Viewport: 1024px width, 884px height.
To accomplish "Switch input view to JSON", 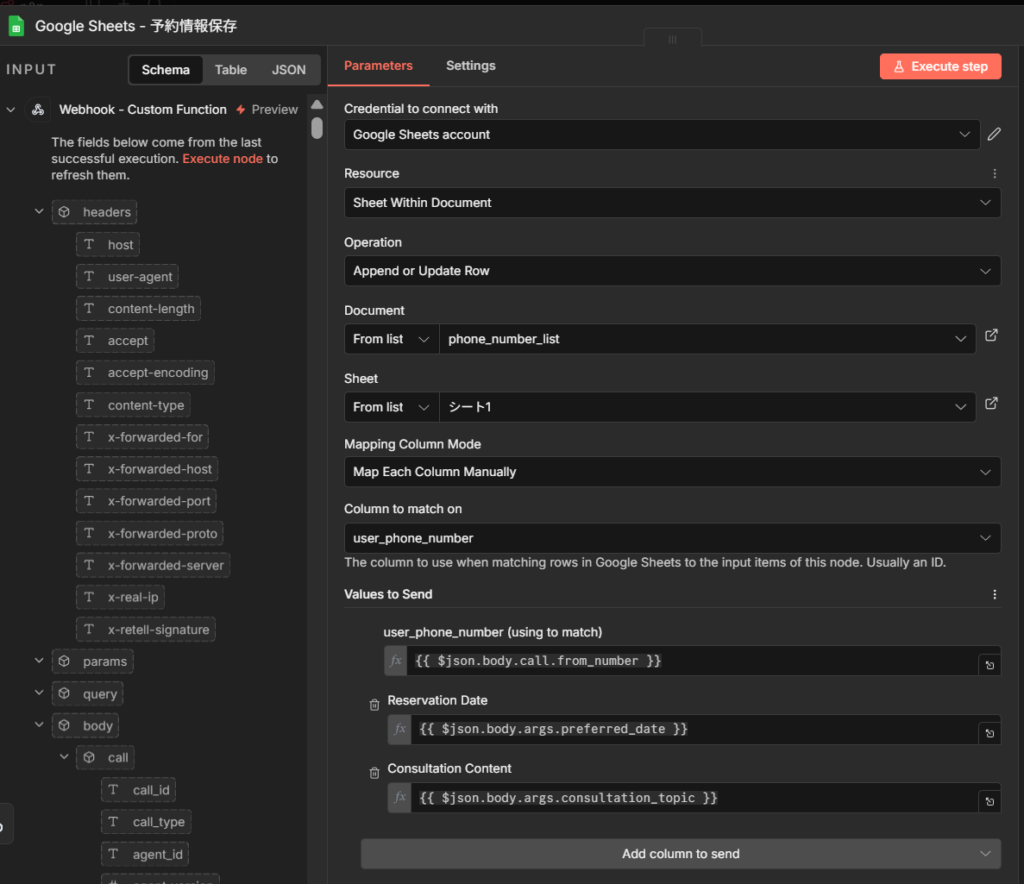I will 289,70.
